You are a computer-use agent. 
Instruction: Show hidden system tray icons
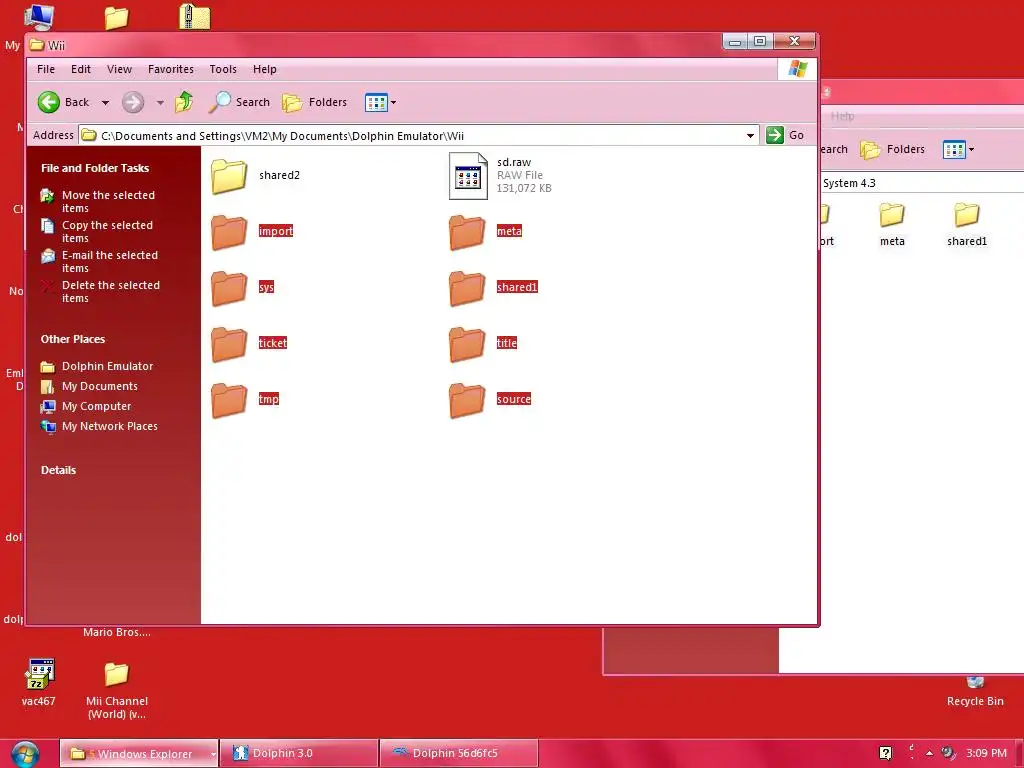coord(929,753)
